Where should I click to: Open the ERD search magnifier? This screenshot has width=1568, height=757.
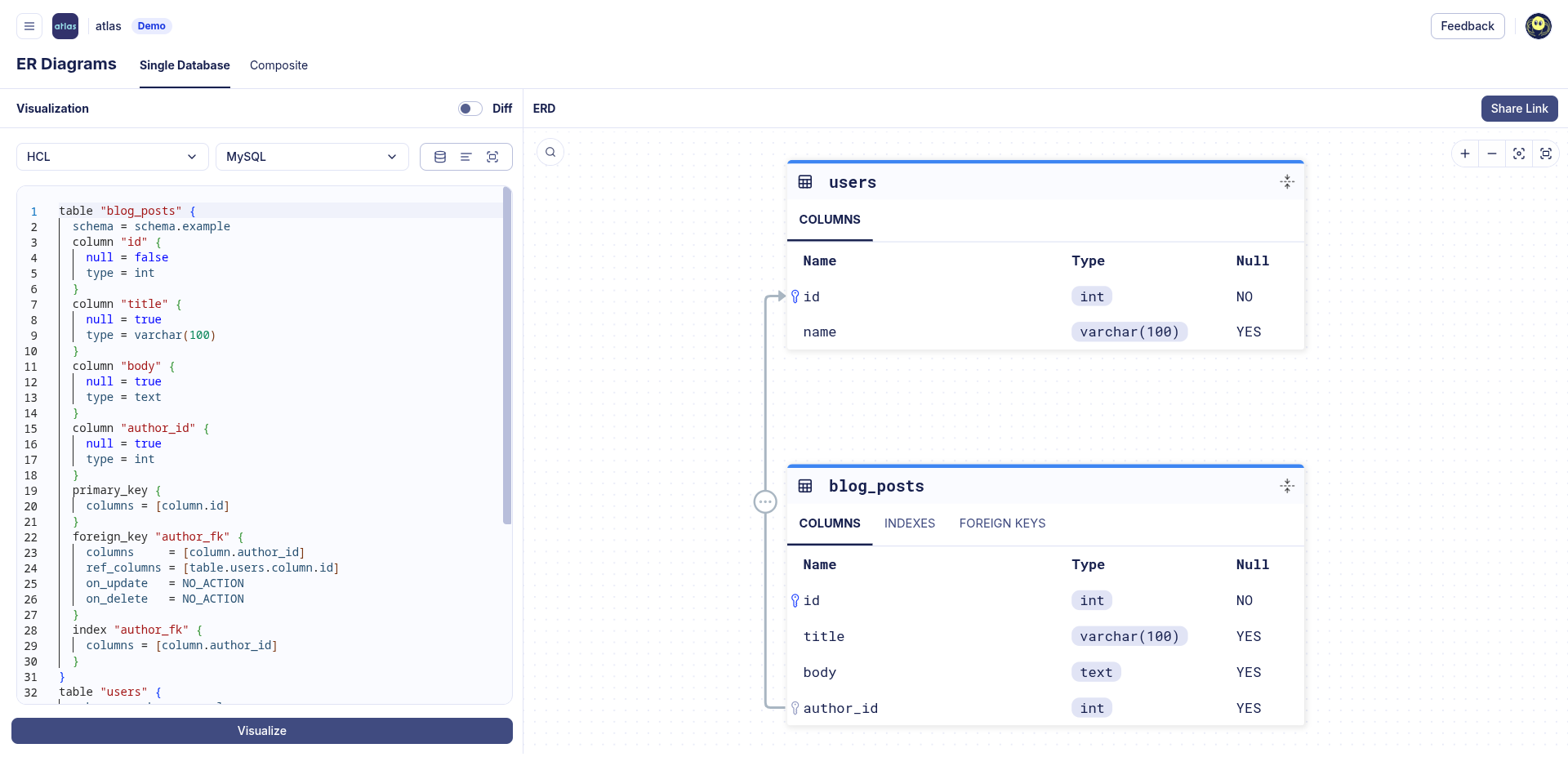550,152
